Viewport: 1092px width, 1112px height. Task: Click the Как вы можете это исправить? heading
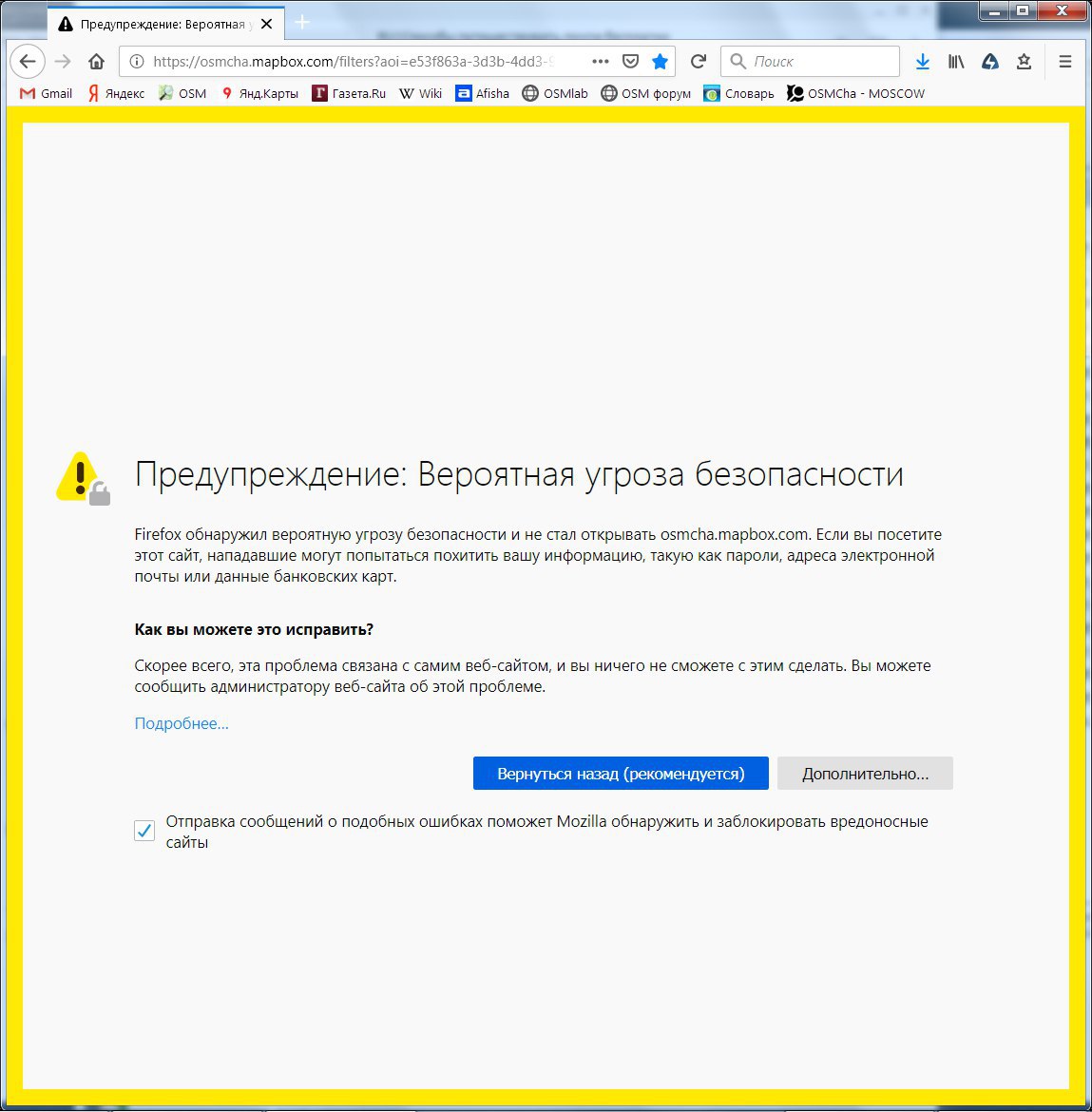pyautogui.click(x=254, y=629)
